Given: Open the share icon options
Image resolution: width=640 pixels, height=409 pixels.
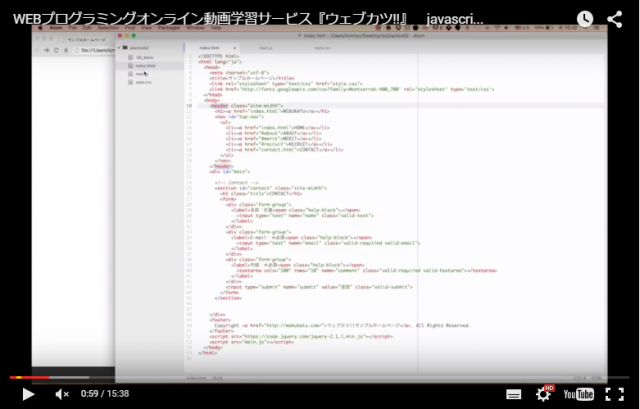Looking at the screenshot, I should [614, 19].
